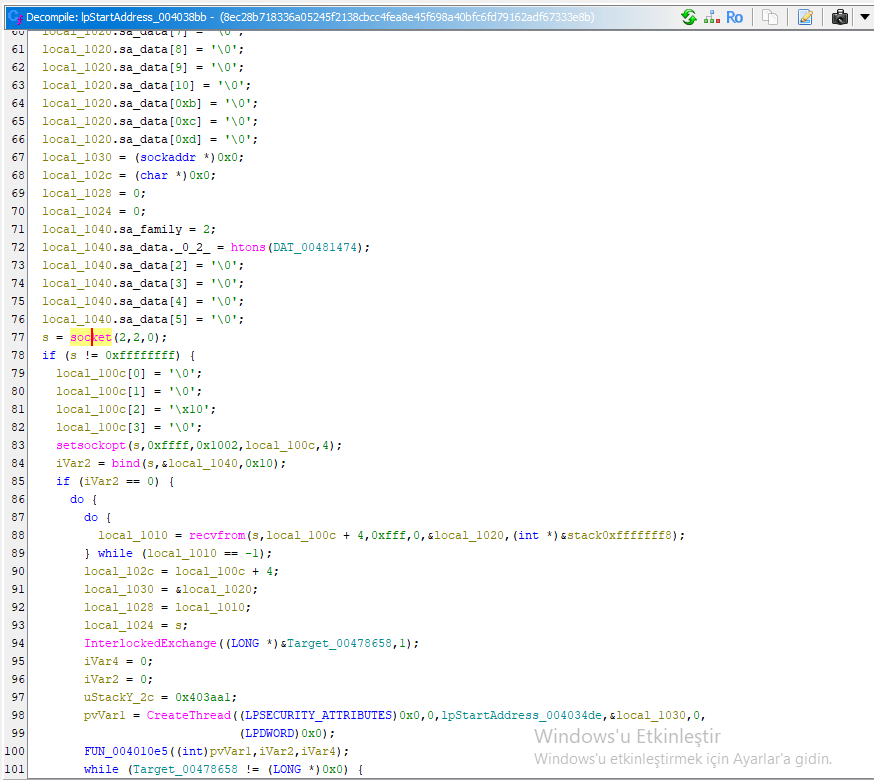Toggle the Ro read-only button
This screenshot has width=874, height=780.
[x=735, y=17]
